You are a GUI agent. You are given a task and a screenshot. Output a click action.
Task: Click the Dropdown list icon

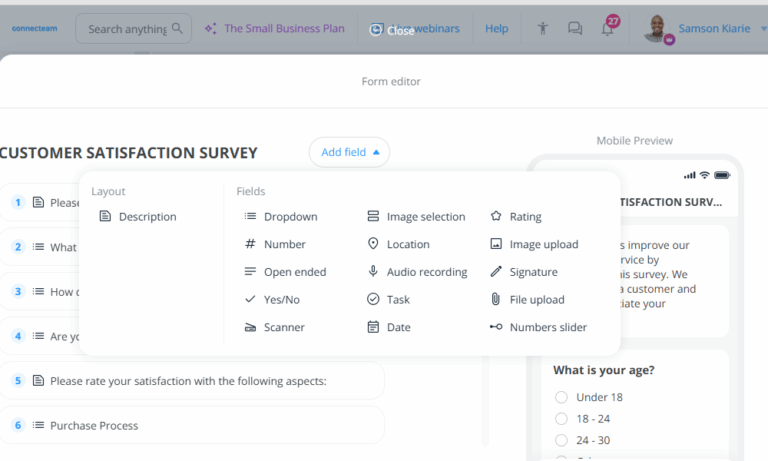(x=250, y=216)
